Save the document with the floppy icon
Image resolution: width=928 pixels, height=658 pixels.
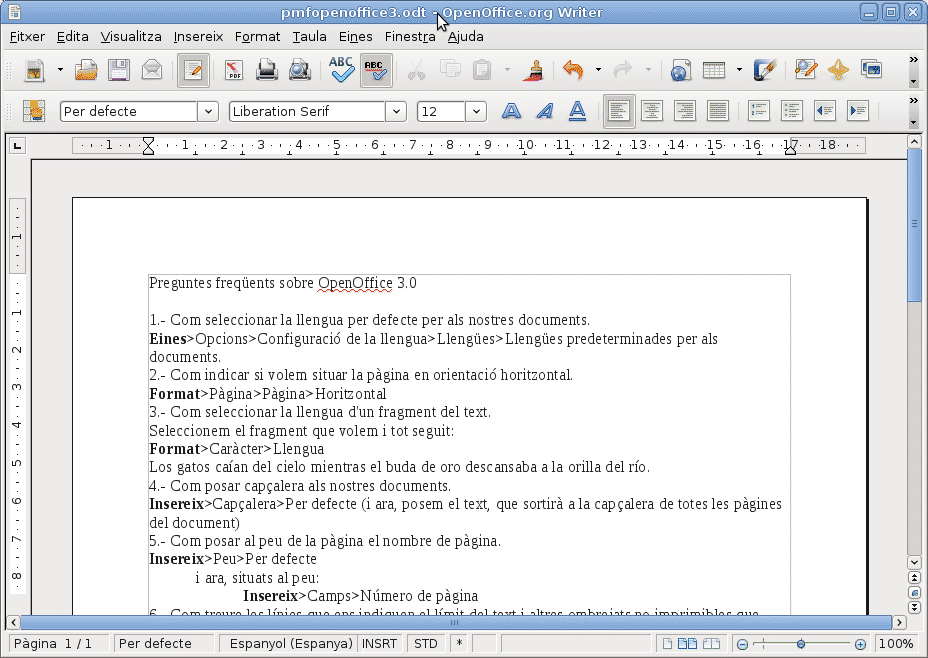coord(119,70)
